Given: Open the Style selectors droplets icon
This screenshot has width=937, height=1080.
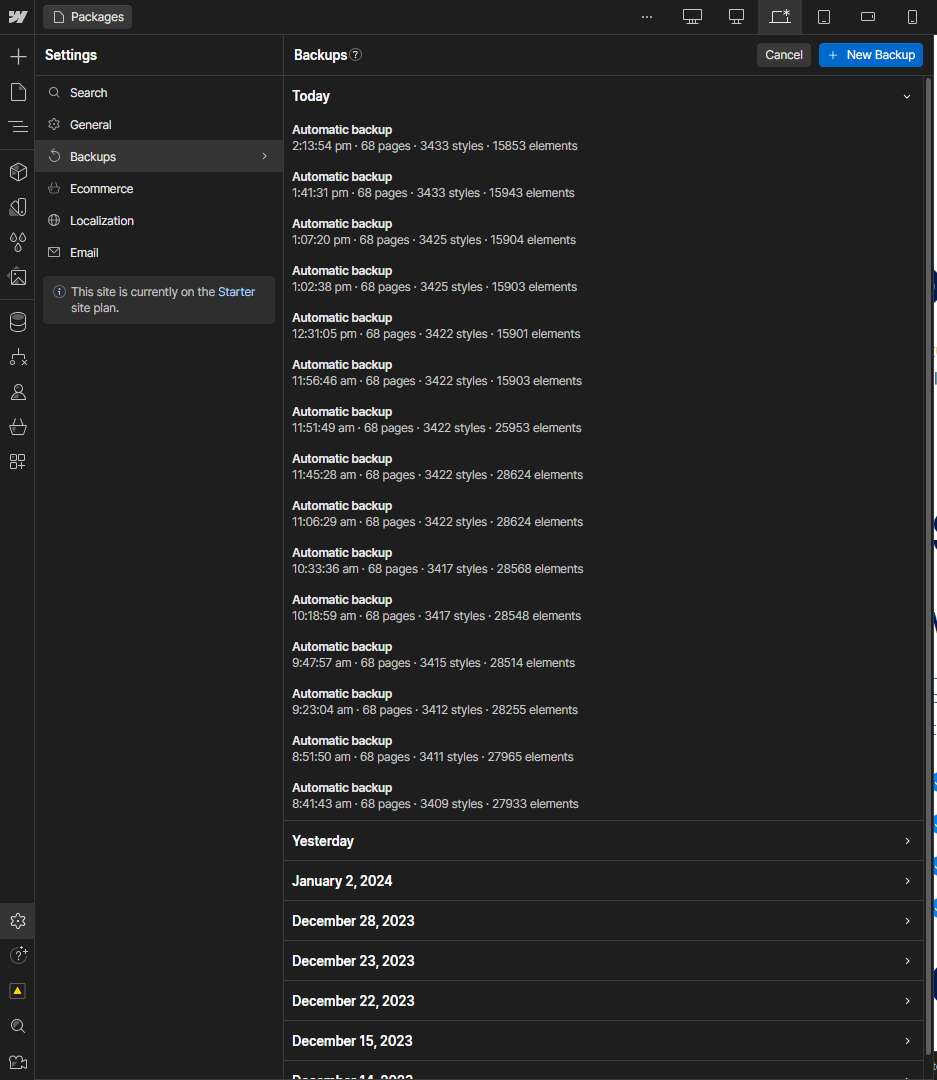Looking at the screenshot, I should coord(18,242).
